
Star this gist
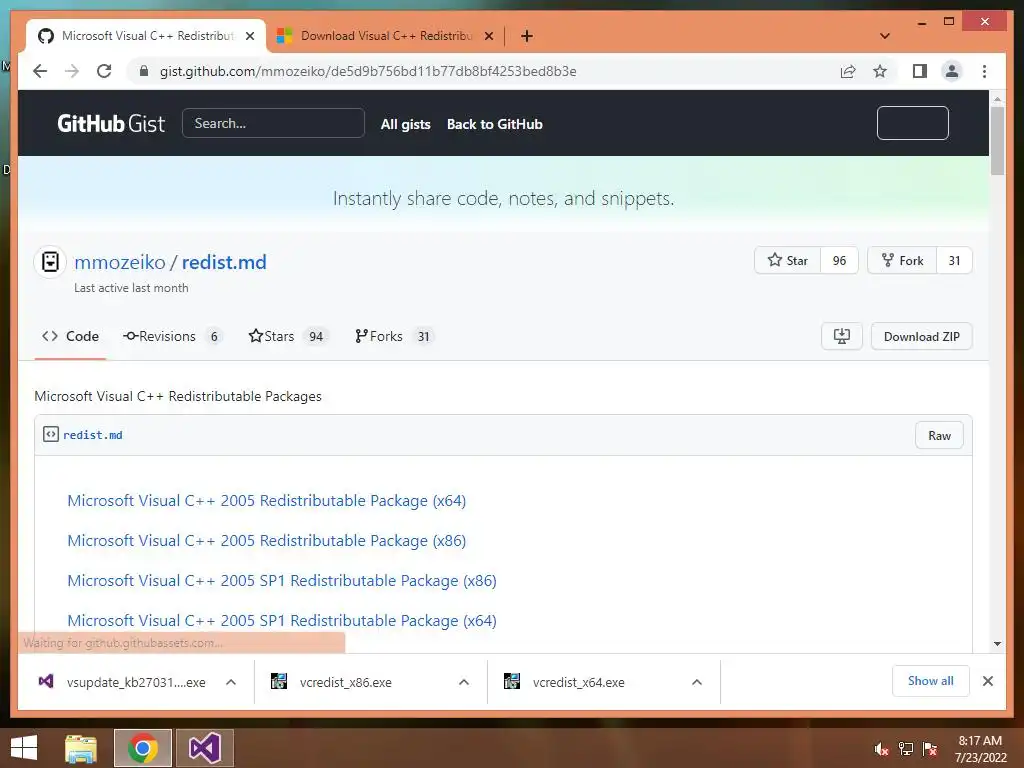[788, 261]
